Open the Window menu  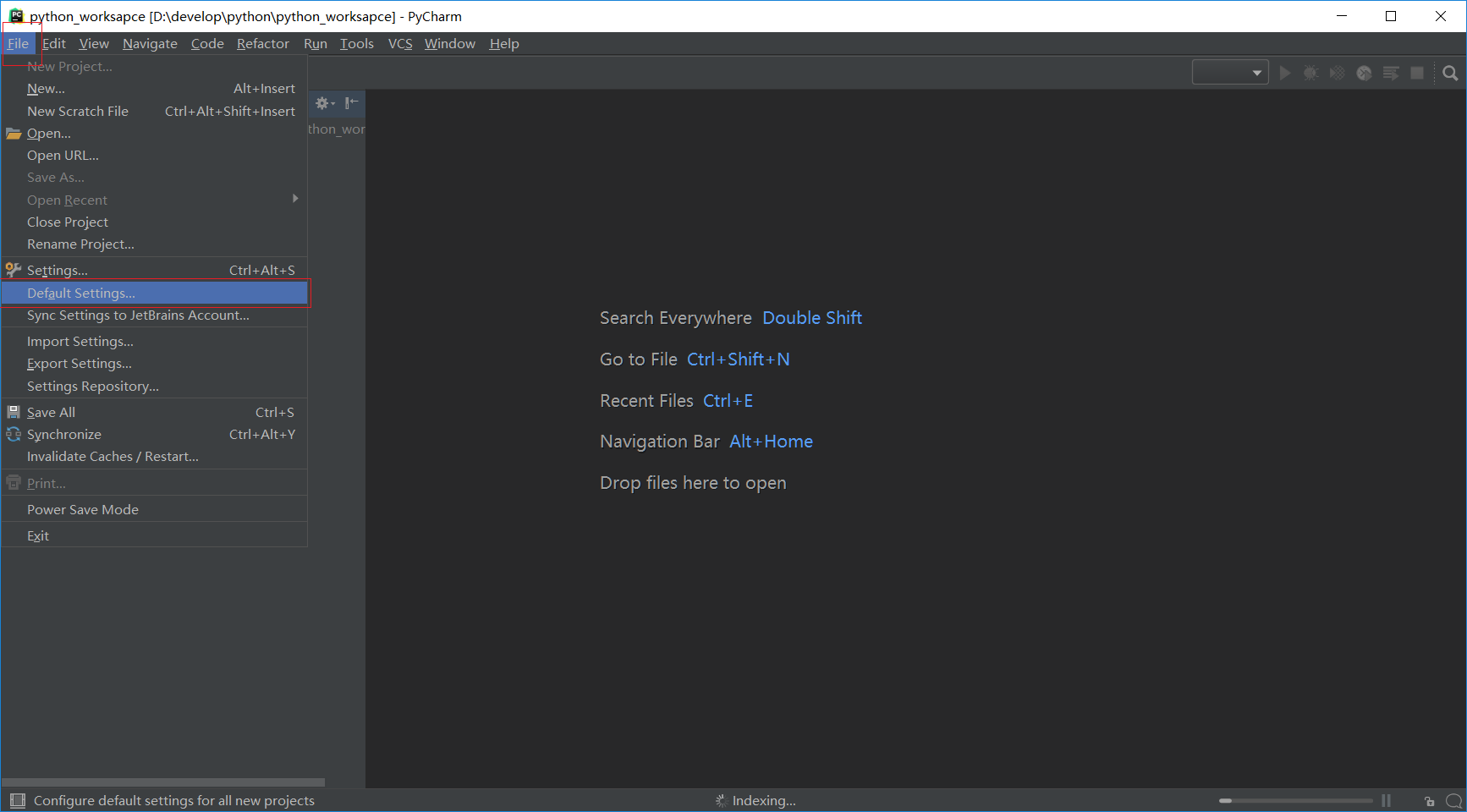pyautogui.click(x=450, y=43)
